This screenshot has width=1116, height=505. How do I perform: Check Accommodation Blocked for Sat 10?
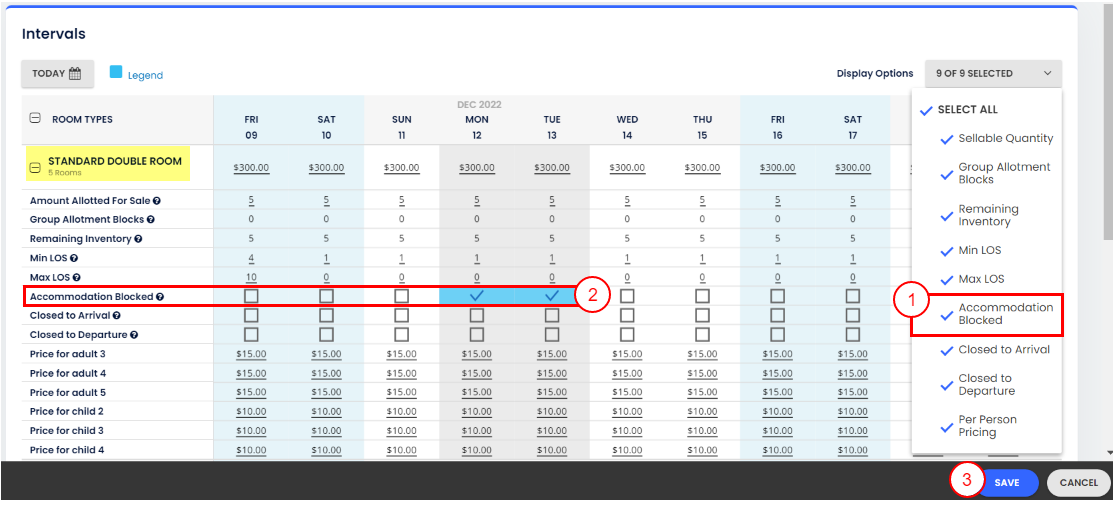pos(326,296)
